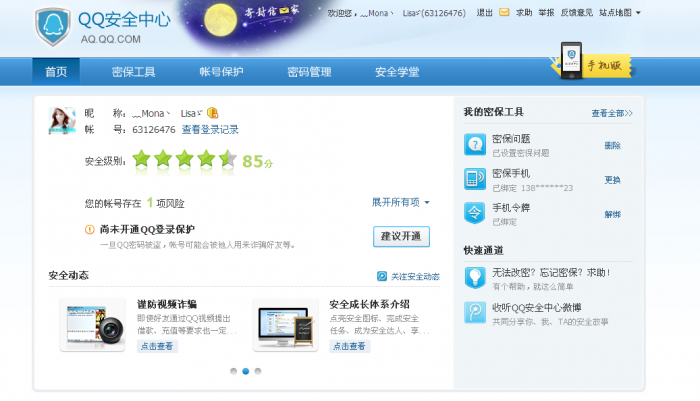Open 帐号保护 navigation tab
Screen dimensions: 700x401
click(221, 71)
